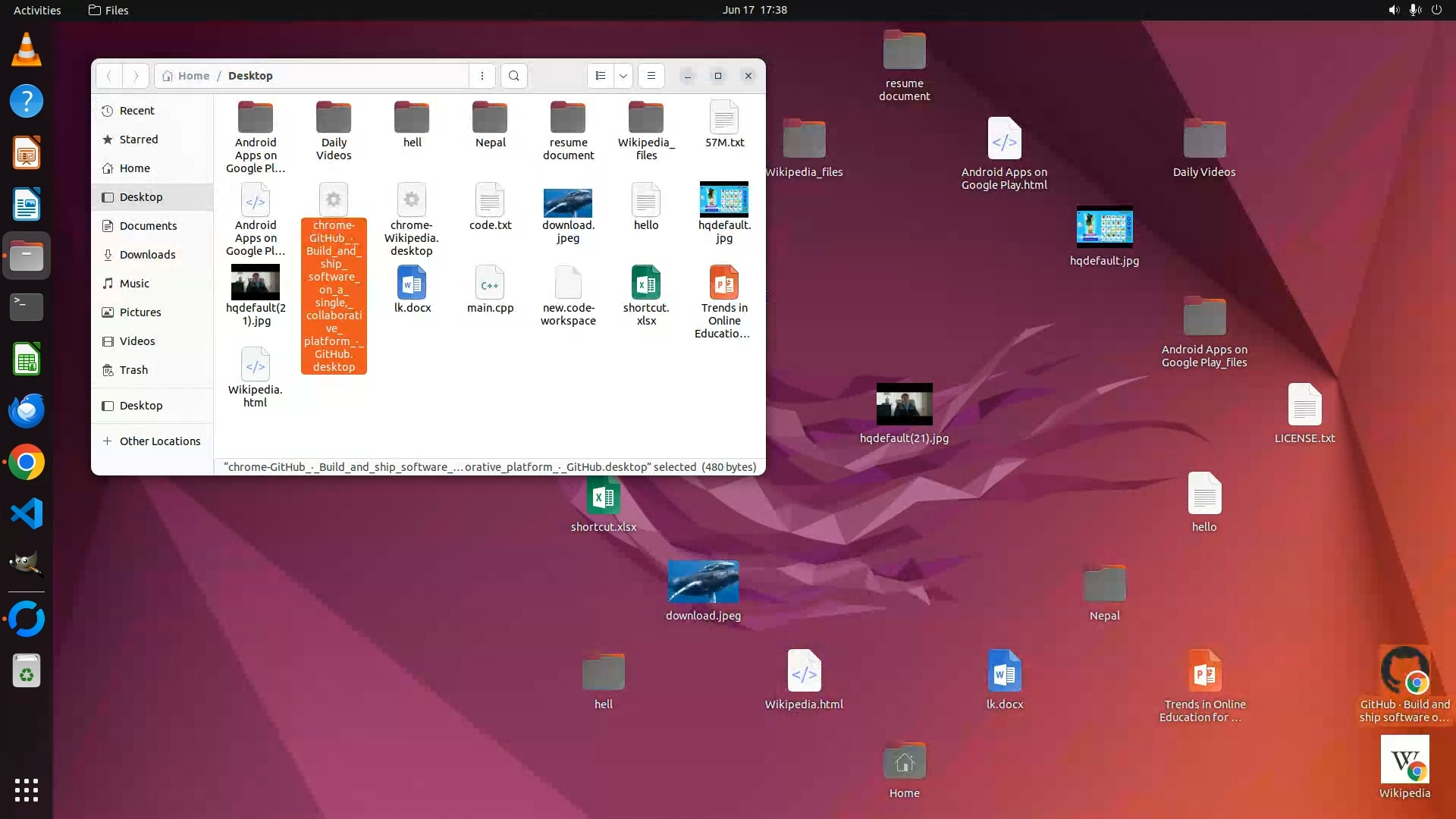Open system volume indicator in top bar
Image resolution: width=1456 pixels, height=819 pixels.
pyautogui.click(x=1394, y=10)
